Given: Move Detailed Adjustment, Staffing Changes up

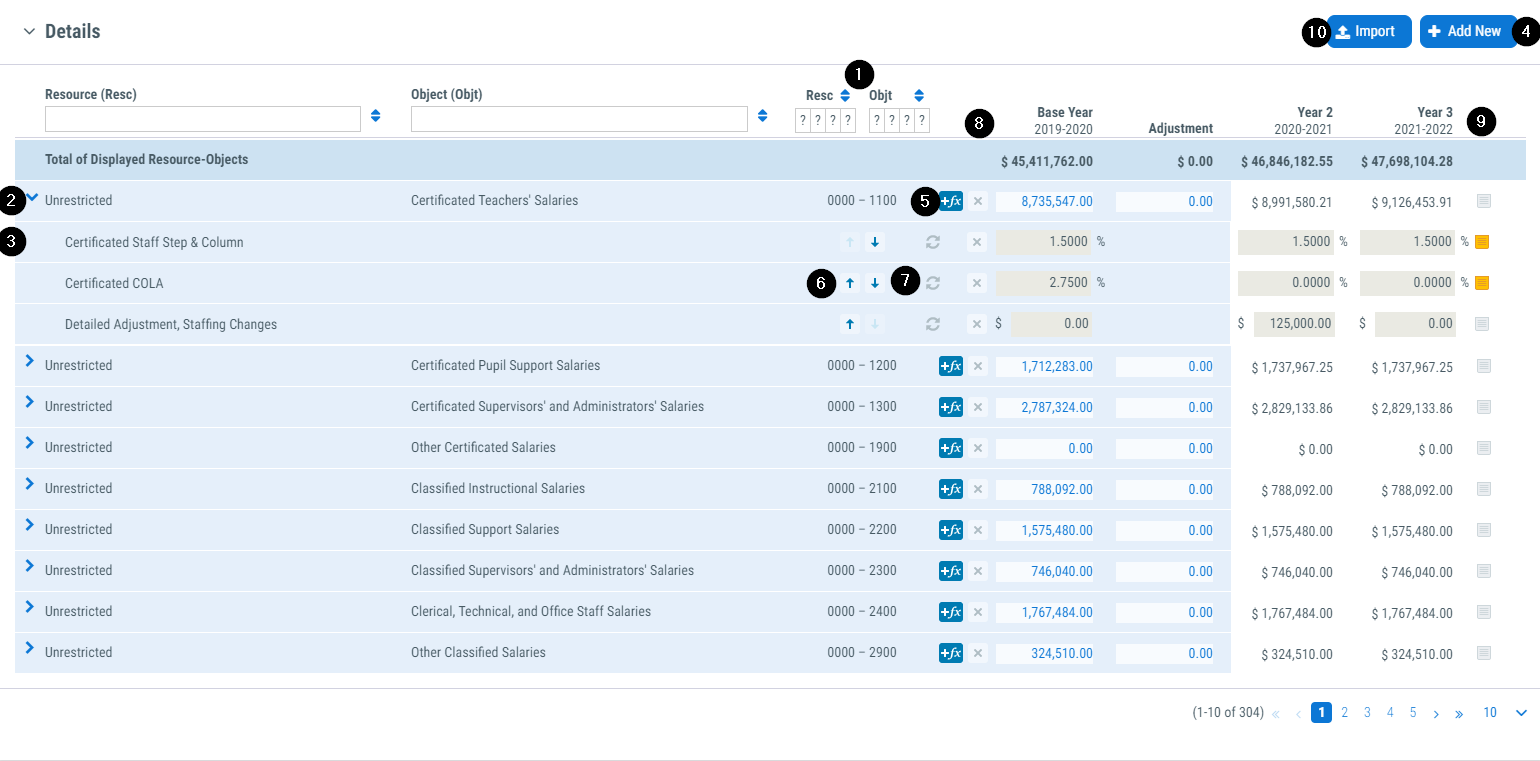Looking at the screenshot, I should click(x=850, y=324).
